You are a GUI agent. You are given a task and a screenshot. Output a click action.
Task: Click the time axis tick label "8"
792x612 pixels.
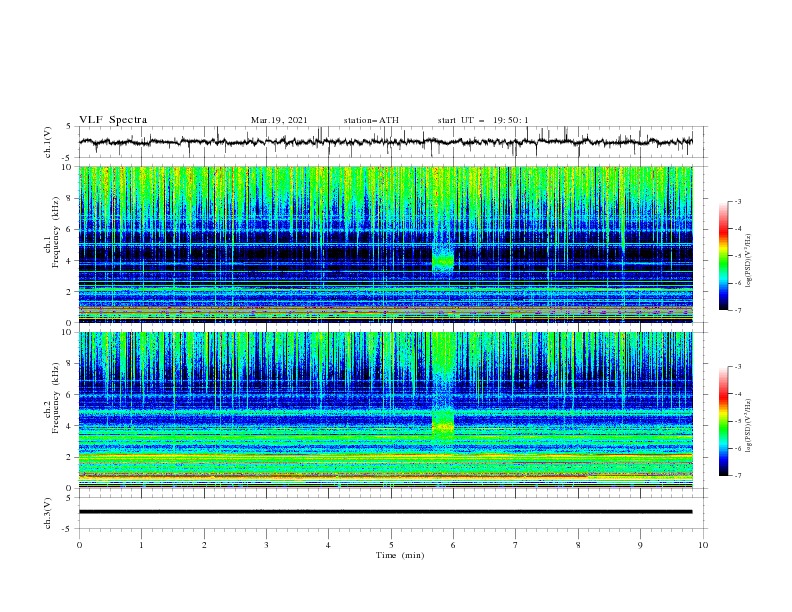[x=578, y=545]
